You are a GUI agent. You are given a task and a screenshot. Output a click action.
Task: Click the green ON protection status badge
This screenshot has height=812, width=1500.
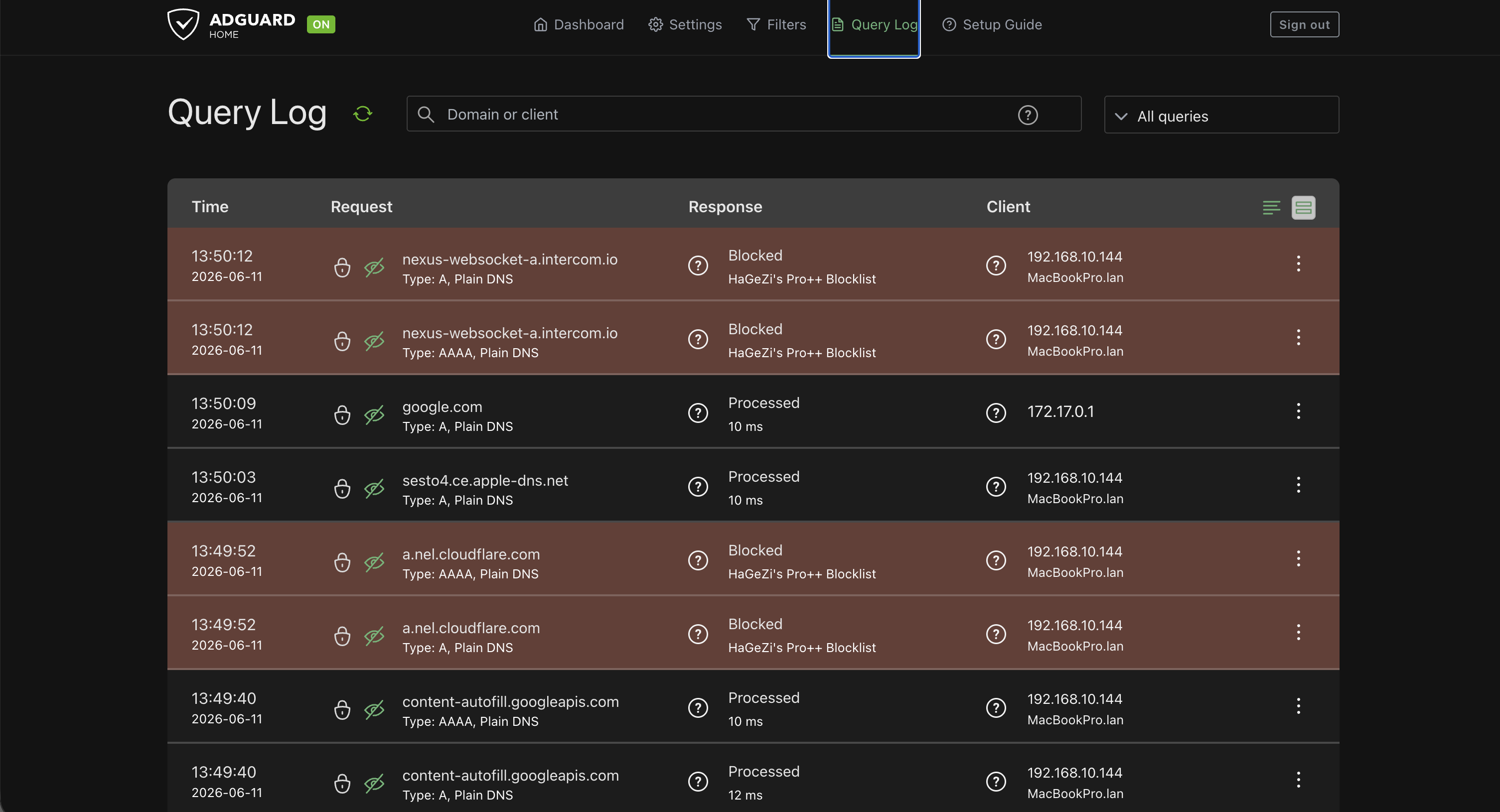(x=321, y=24)
